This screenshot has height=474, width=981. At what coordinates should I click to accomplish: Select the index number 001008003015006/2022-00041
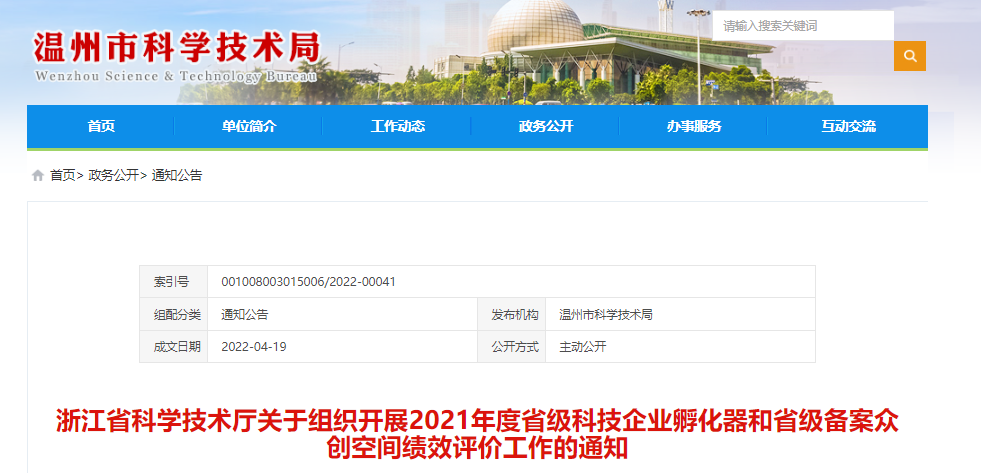coord(308,282)
